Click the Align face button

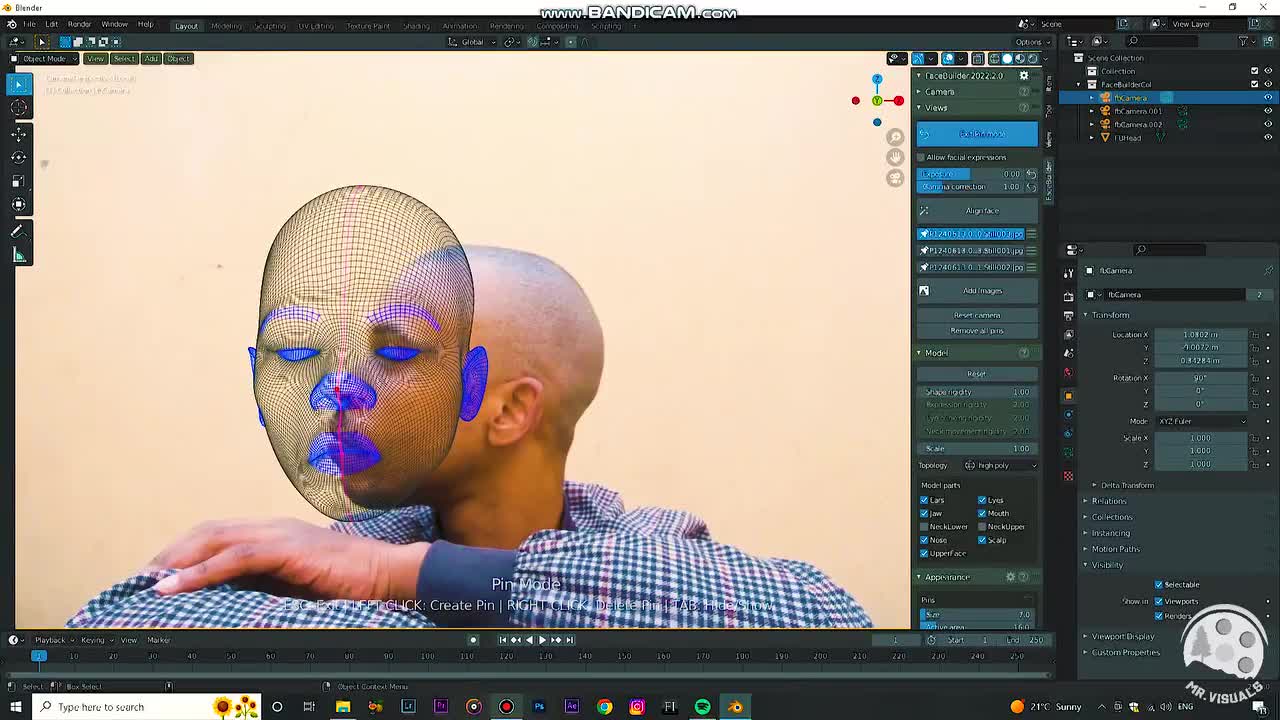(982, 211)
